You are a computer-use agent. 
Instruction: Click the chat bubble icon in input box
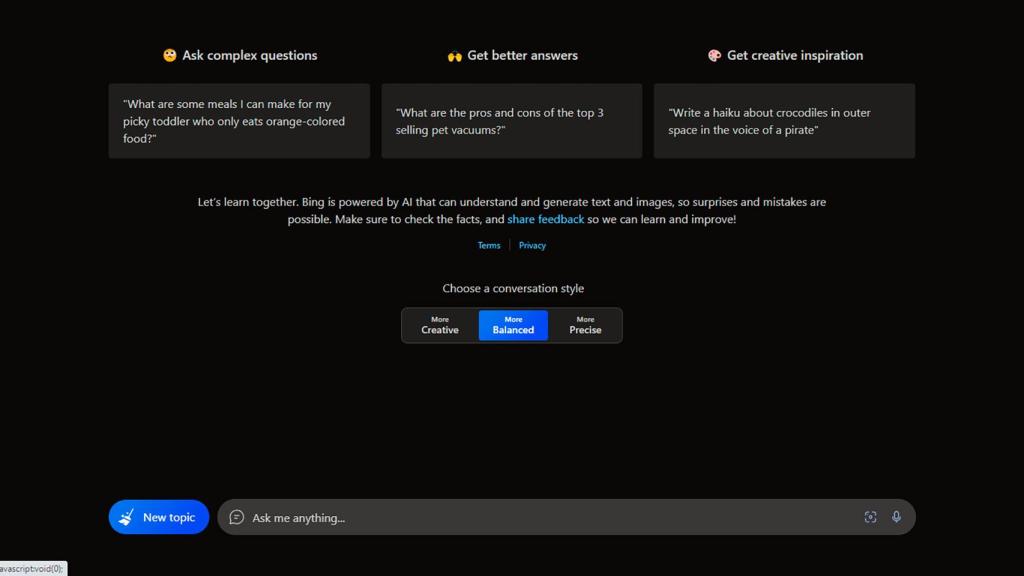[236, 517]
